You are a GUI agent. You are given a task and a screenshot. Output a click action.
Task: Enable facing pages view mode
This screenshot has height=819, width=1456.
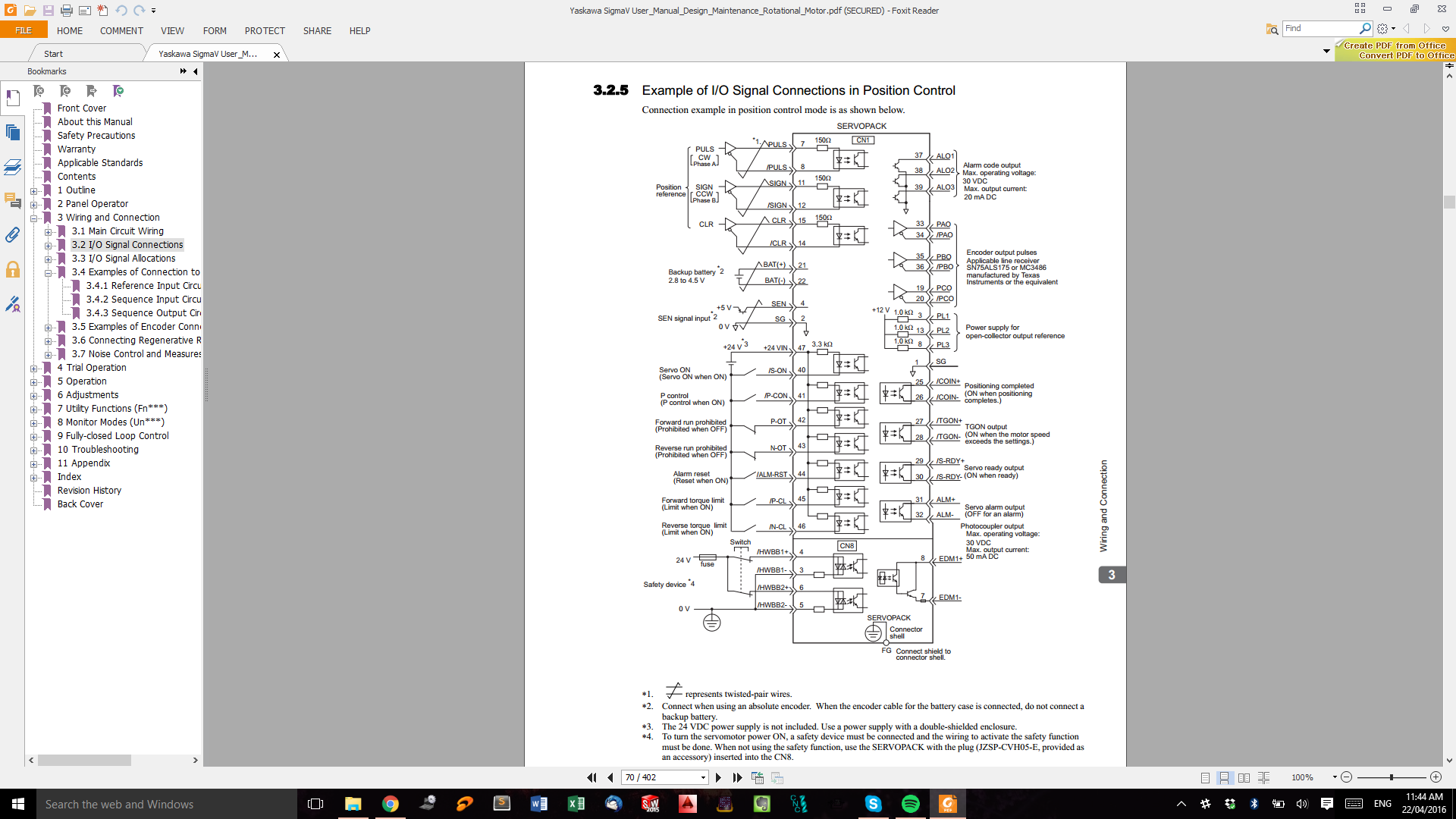1244,777
